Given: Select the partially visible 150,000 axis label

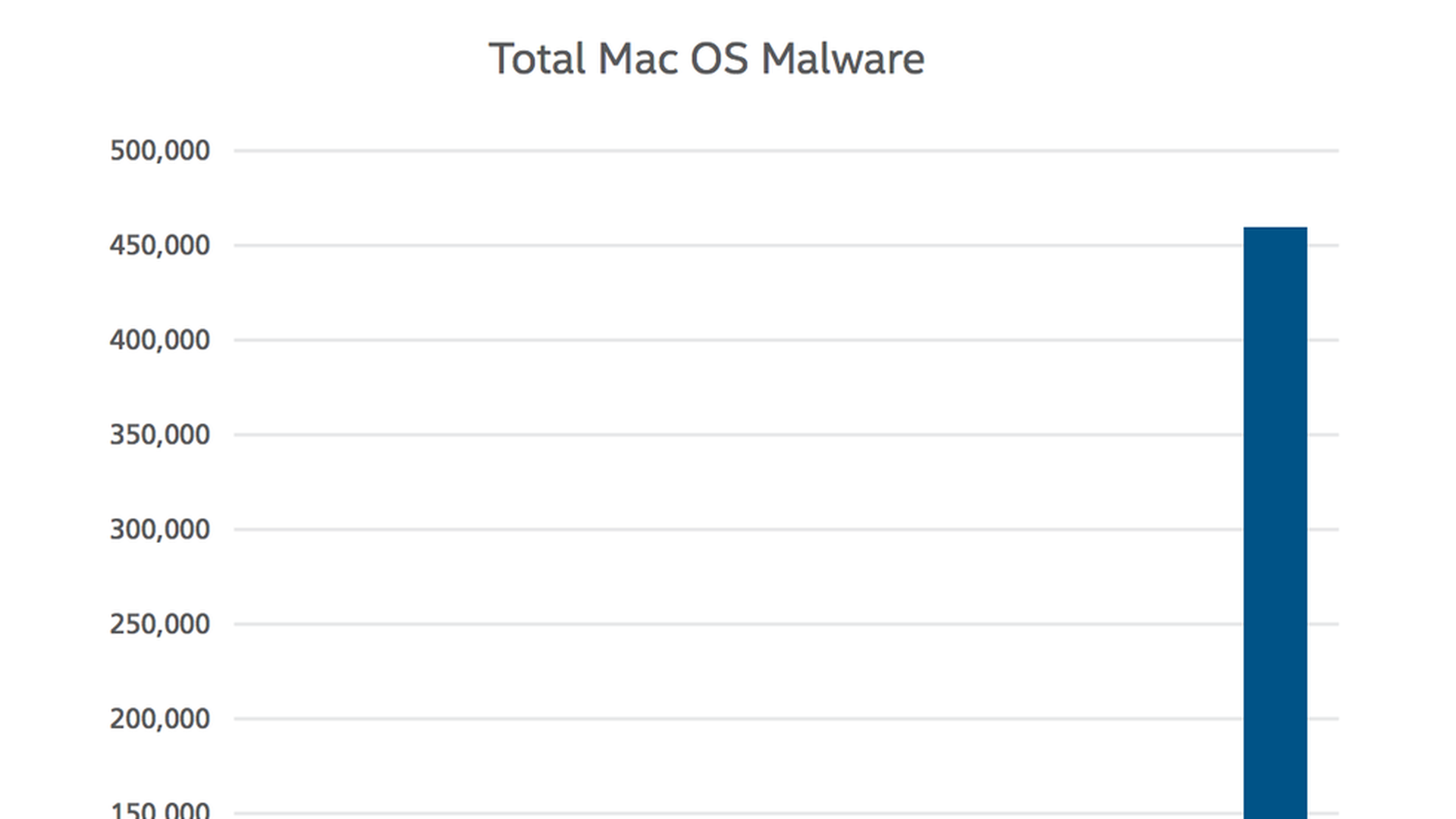Looking at the screenshot, I should coord(160,810).
